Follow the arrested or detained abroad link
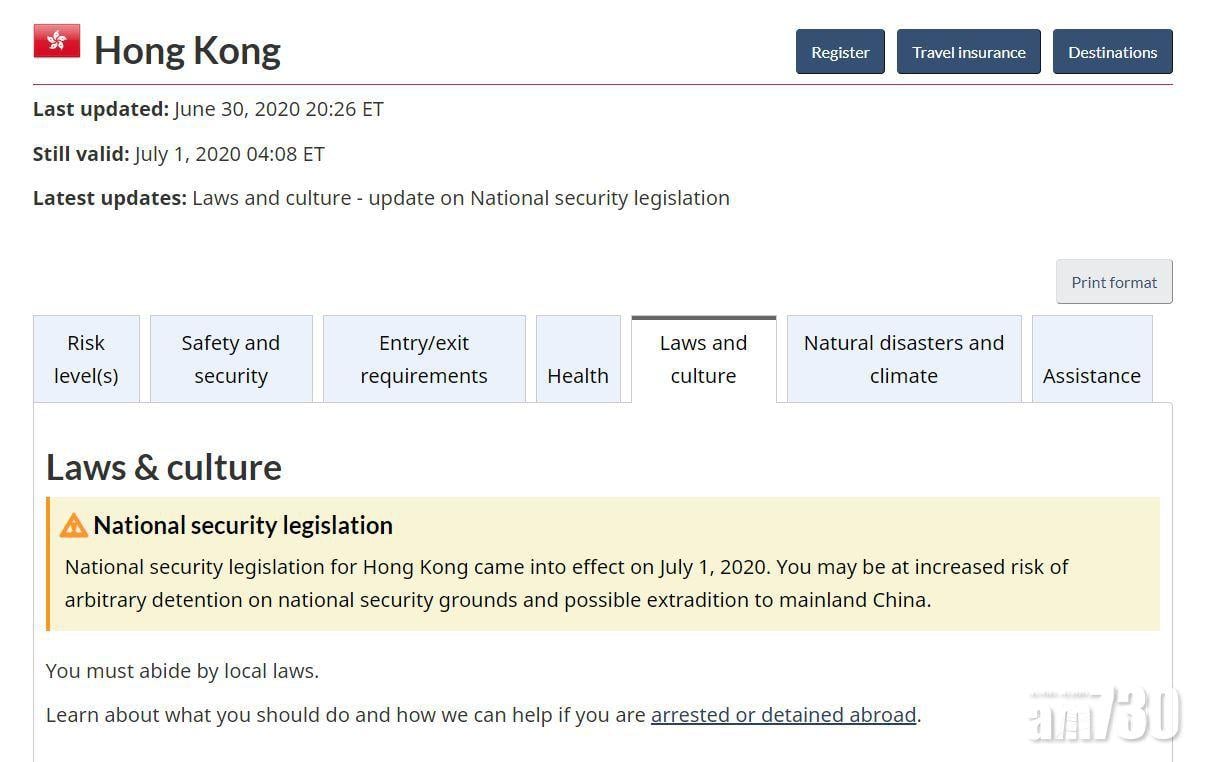Viewport: 1205px width, 762px height. [783, 715]
